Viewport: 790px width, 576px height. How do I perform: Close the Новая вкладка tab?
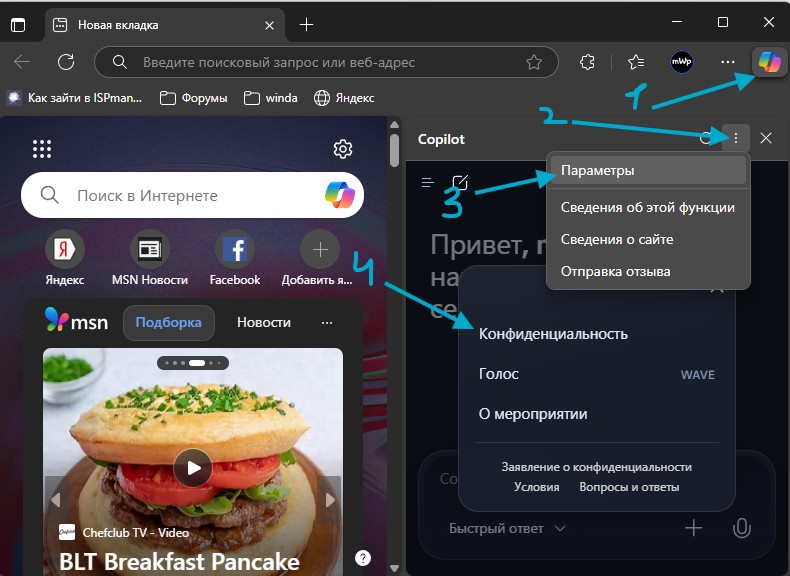coord(270,25)
